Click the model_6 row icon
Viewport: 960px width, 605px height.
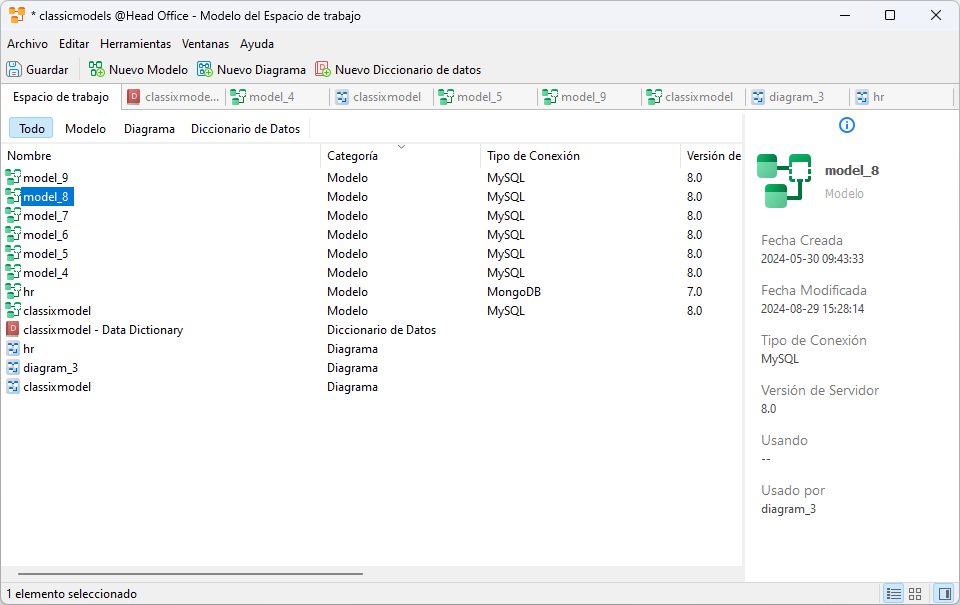pyautogui.click(x=13, y=235)
